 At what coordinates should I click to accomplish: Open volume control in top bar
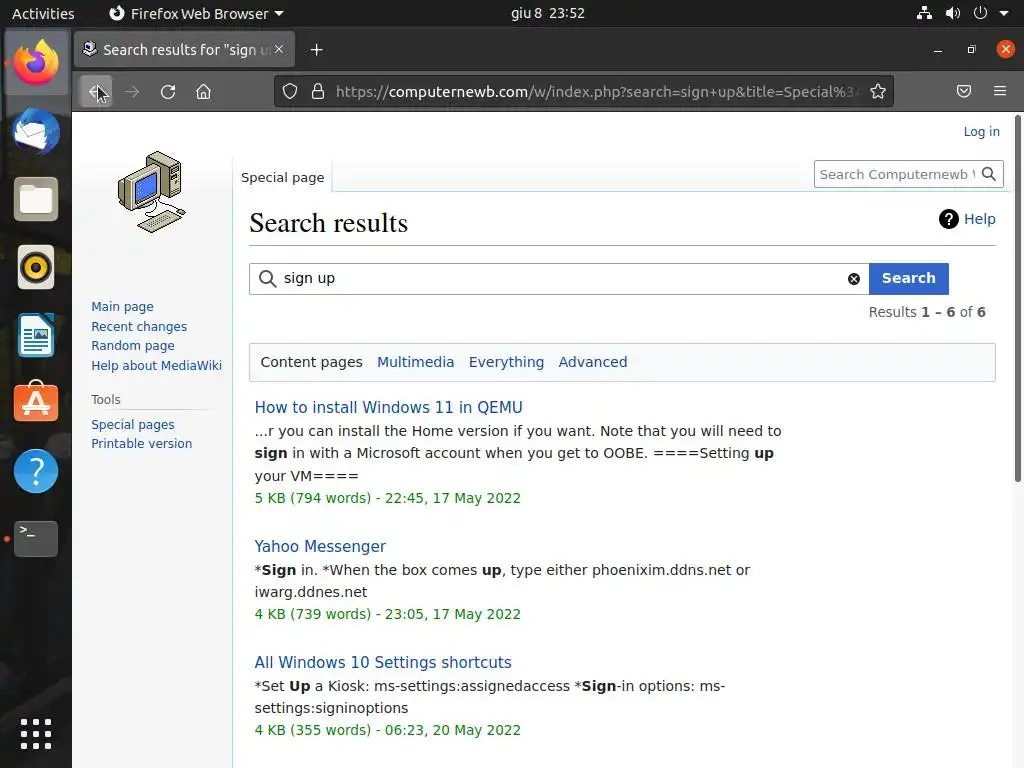pyautogui.click(x=953, y=13)
